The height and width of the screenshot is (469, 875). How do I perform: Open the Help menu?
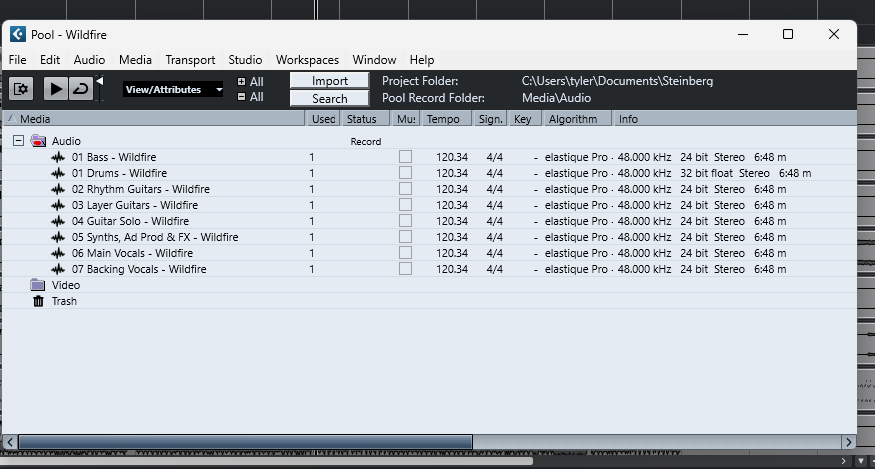pos(422,60)
